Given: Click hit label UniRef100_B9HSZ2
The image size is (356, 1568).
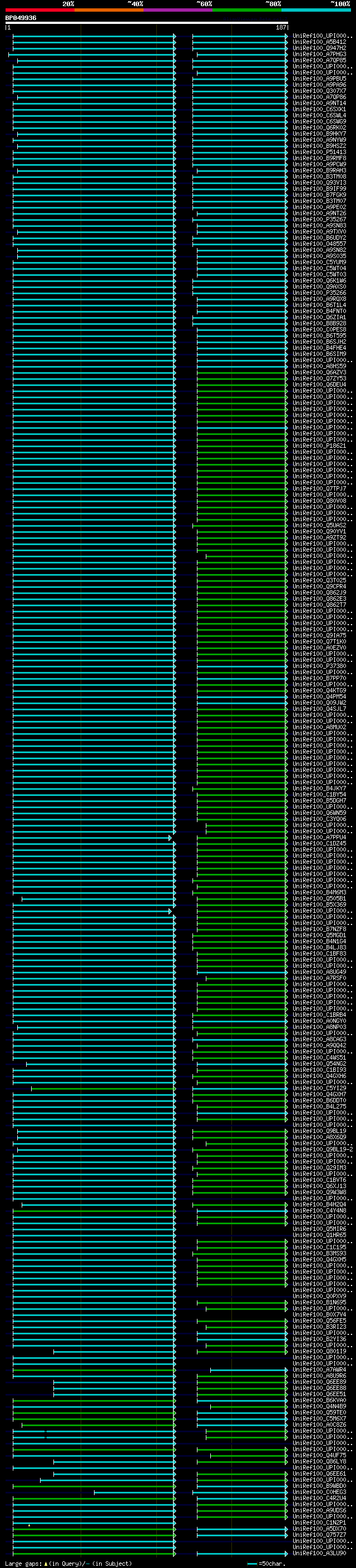Looking at the screenshot, I should point(319,146).
